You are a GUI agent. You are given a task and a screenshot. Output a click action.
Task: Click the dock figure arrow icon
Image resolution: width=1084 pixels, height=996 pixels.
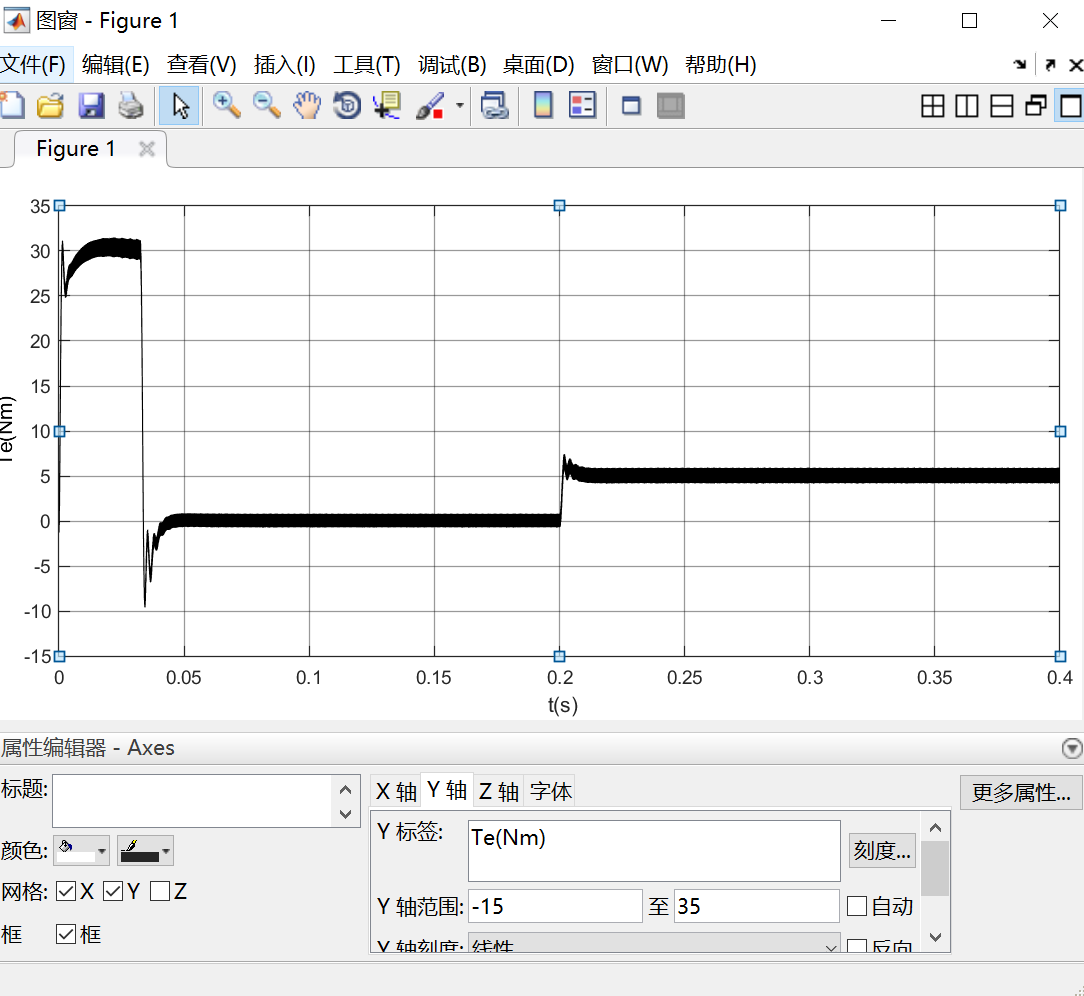click(1020, 65)
